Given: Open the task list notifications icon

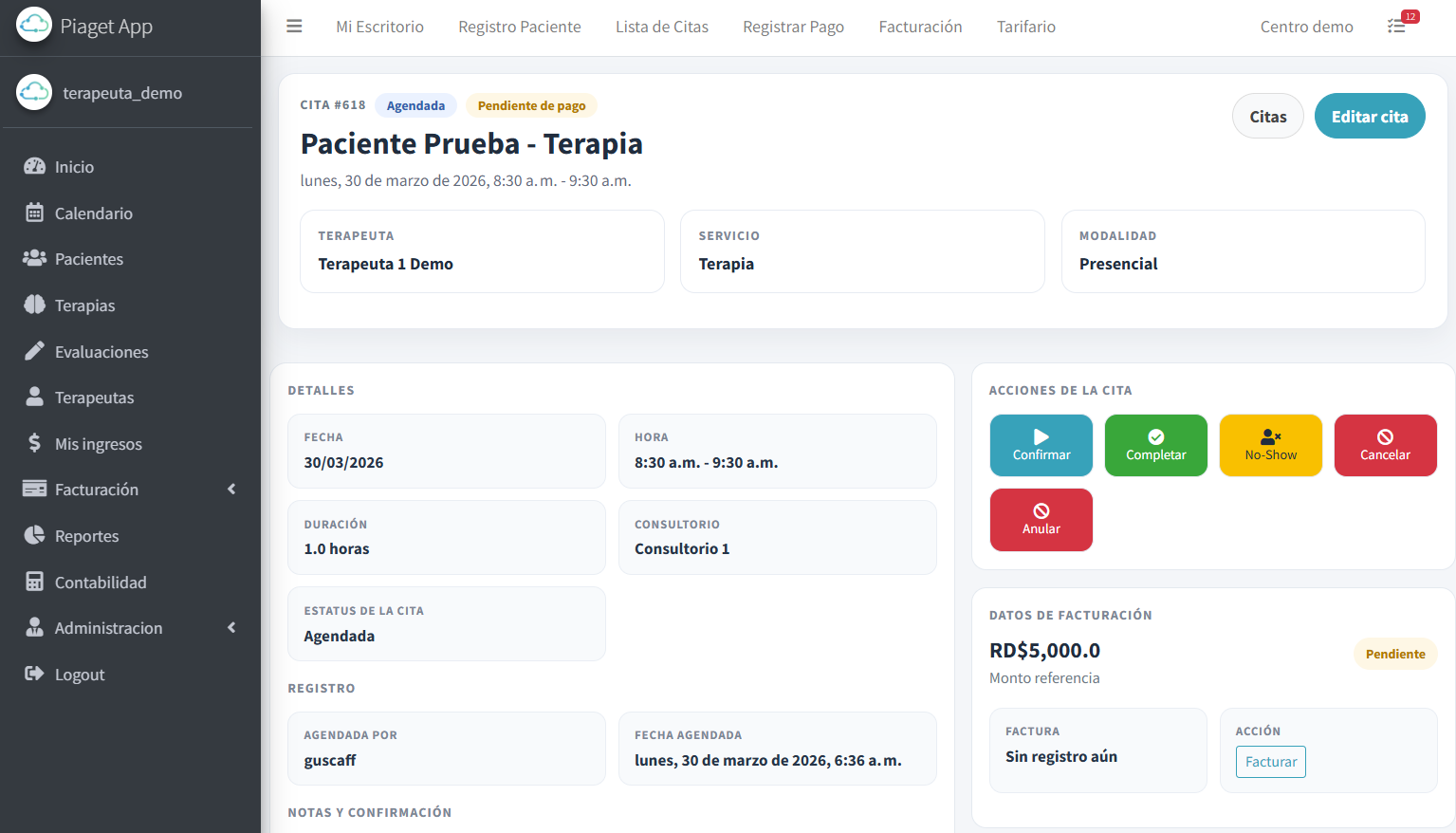Looking at the screenshot, I should pos(1397,26).
